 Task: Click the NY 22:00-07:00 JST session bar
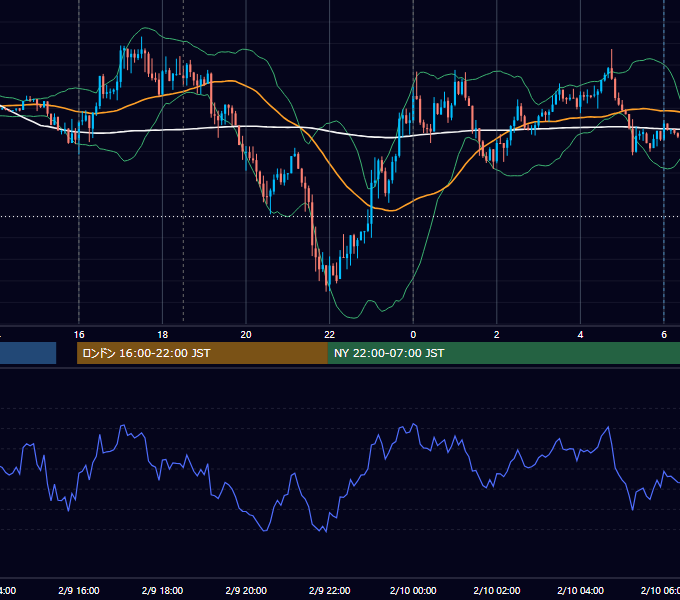pyautogui.click(x=503, y=353)
